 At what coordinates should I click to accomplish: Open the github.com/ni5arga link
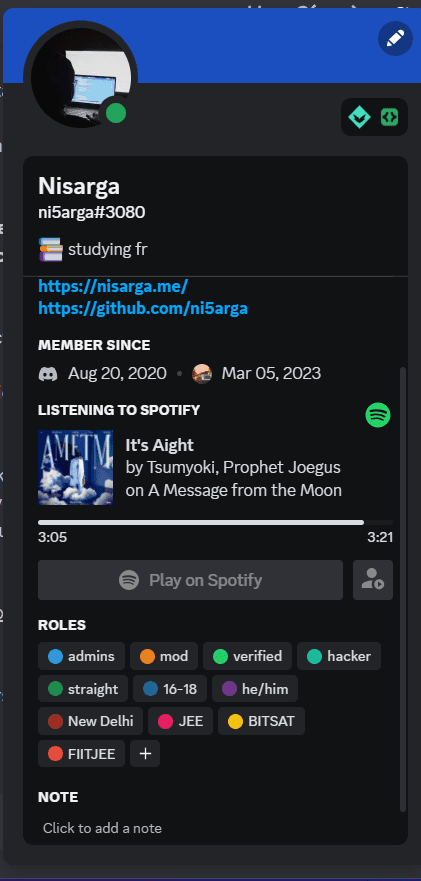pos(143,308)
